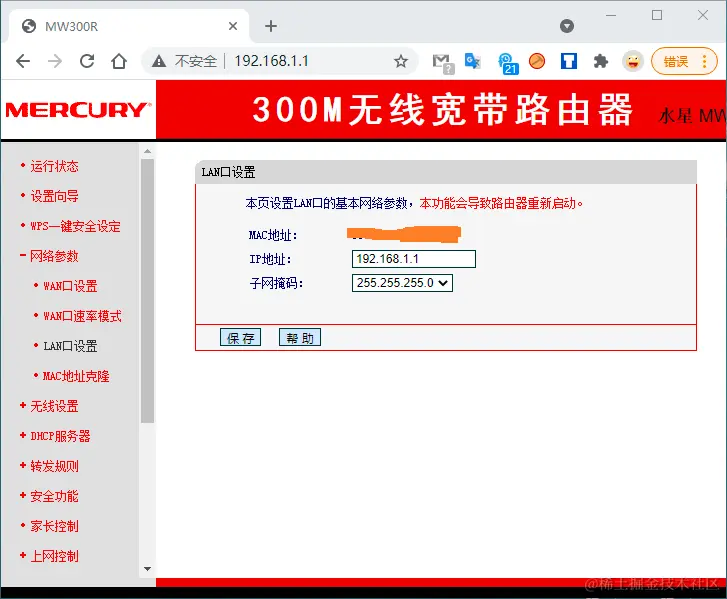Click the IP地址 label
Image resolution: width=727 pixels, height=599 pixels.
[270, 259]
